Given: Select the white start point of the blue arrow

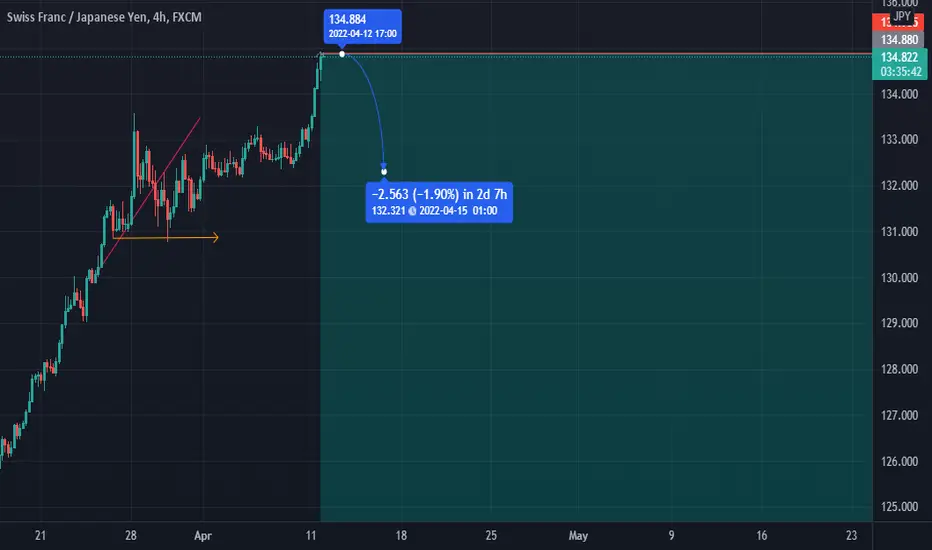Looking at the screenshot, I should click(x=342, y=54).
